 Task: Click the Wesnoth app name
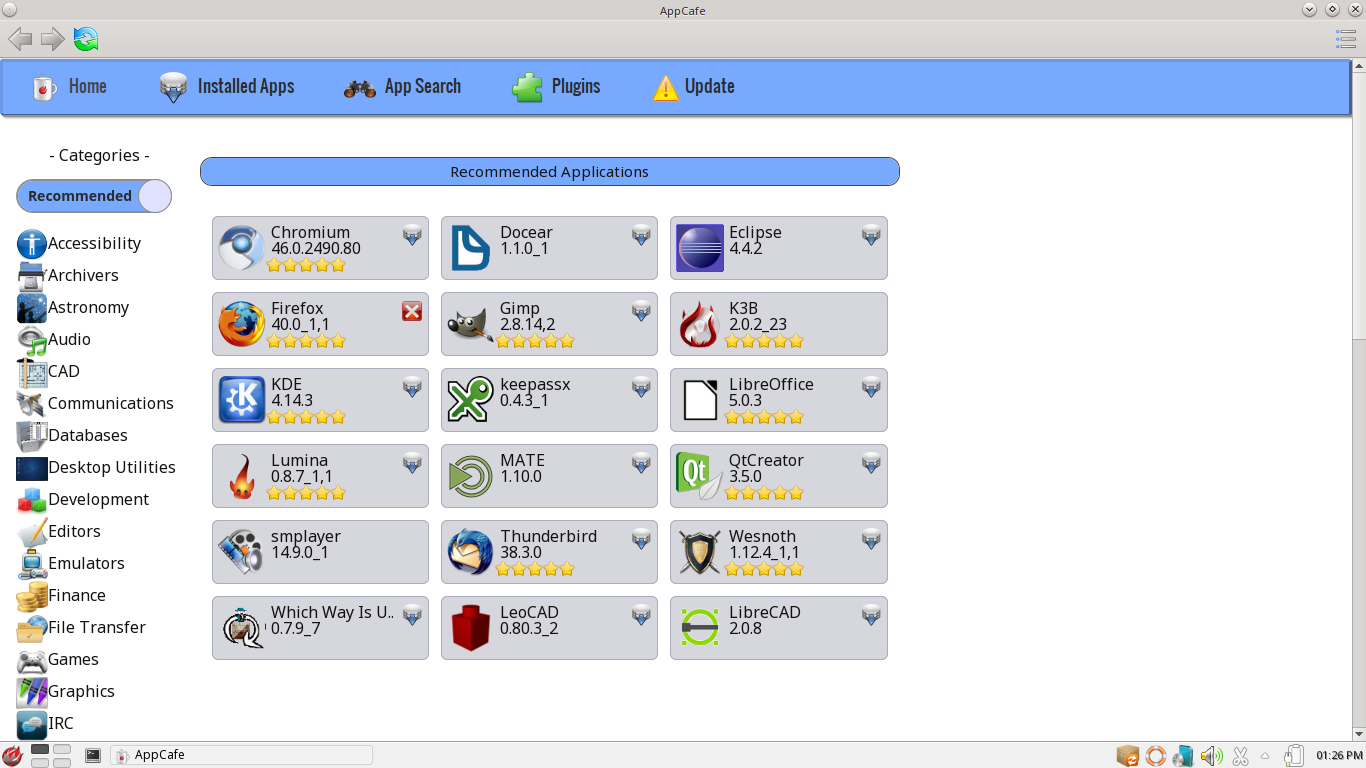[x=762, y=536]
